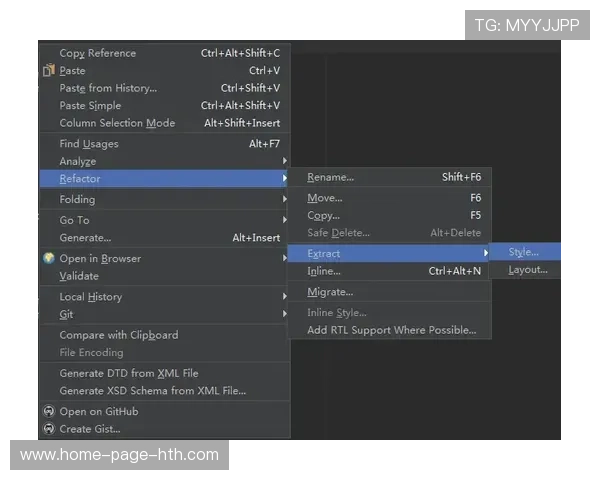600x480 pixels.
Task: Click Add RTL Support Where Possible
Action: [391, 330]
